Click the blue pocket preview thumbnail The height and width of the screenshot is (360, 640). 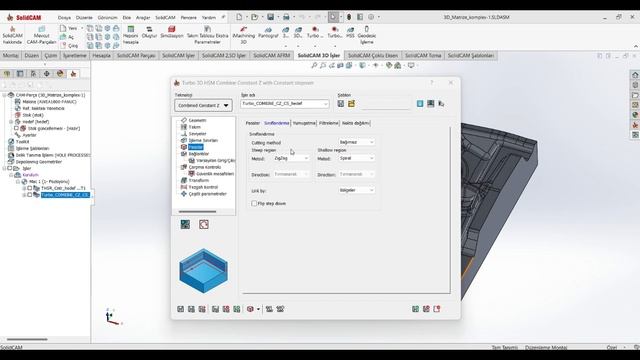[203, 270]
